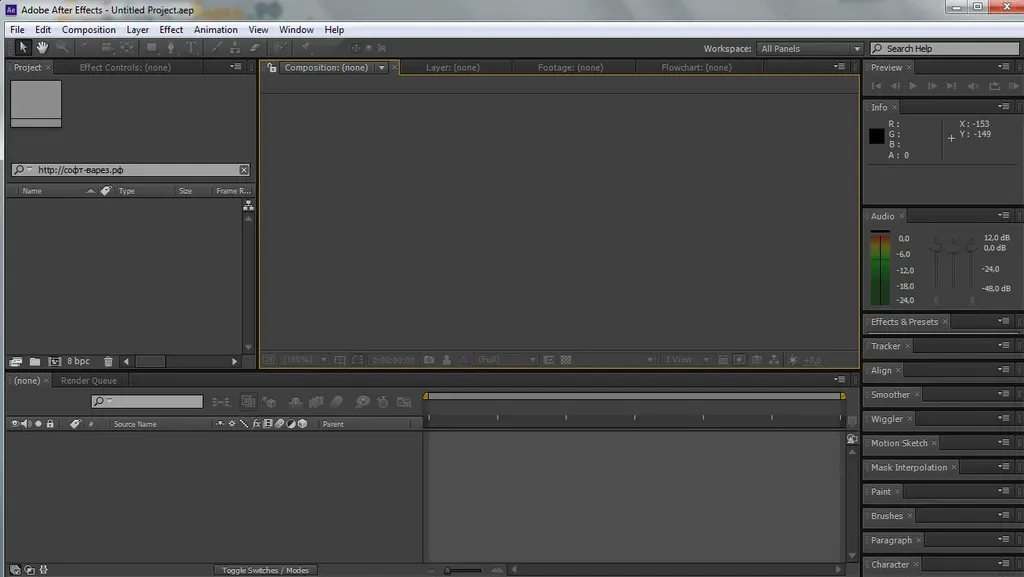Toggle region of interest in viewer
The image size is (1024, 577).
pyautogui.click(x=357, y=360)
